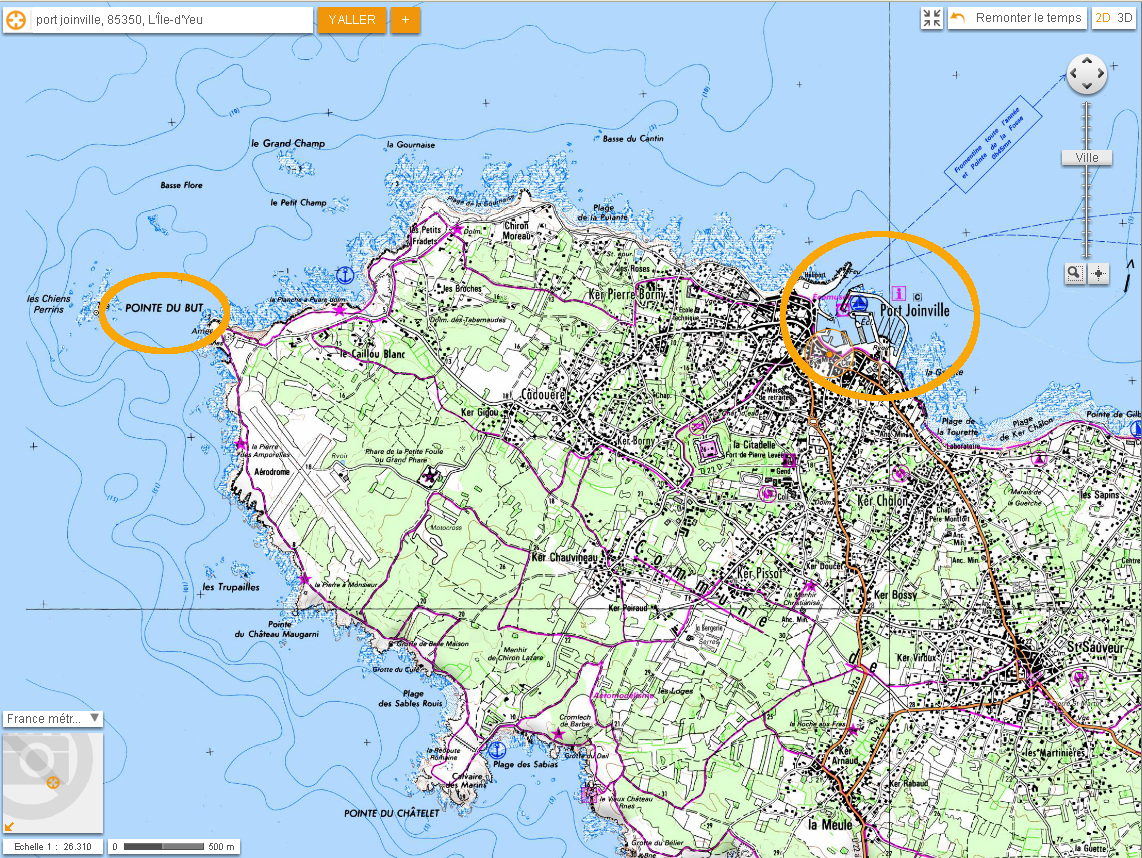Pan map down with navigation pad arrow
1142x858 pixels.
1086,87
